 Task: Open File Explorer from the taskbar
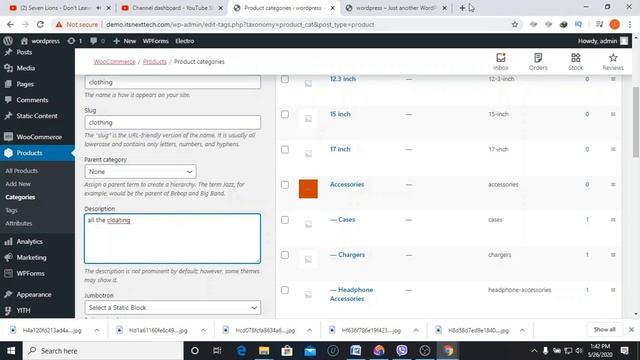[x=264, y=351]
